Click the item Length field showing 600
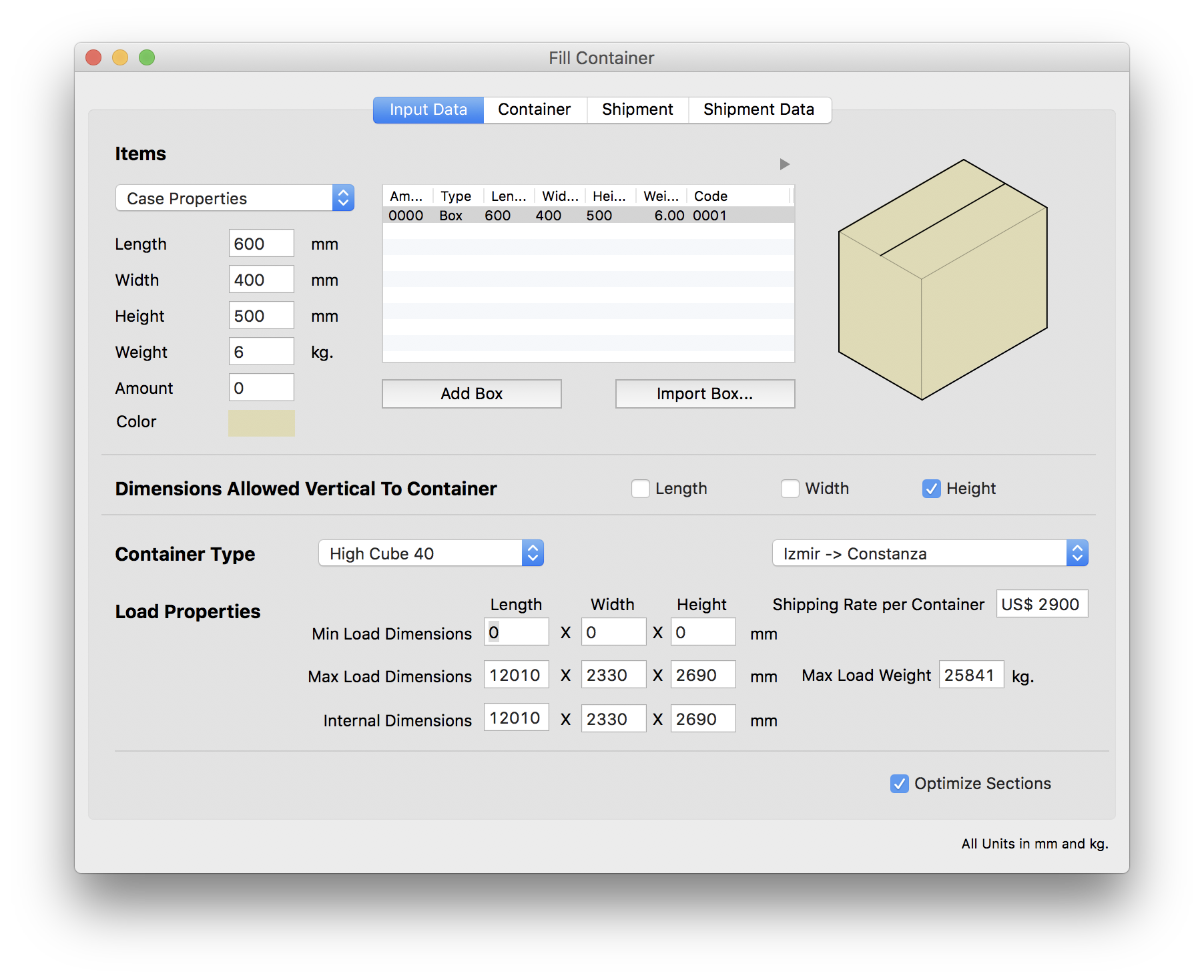Image resolution: width=1204 pixels, height=980 pixels. pyautogui.click(x=262, y=244)
